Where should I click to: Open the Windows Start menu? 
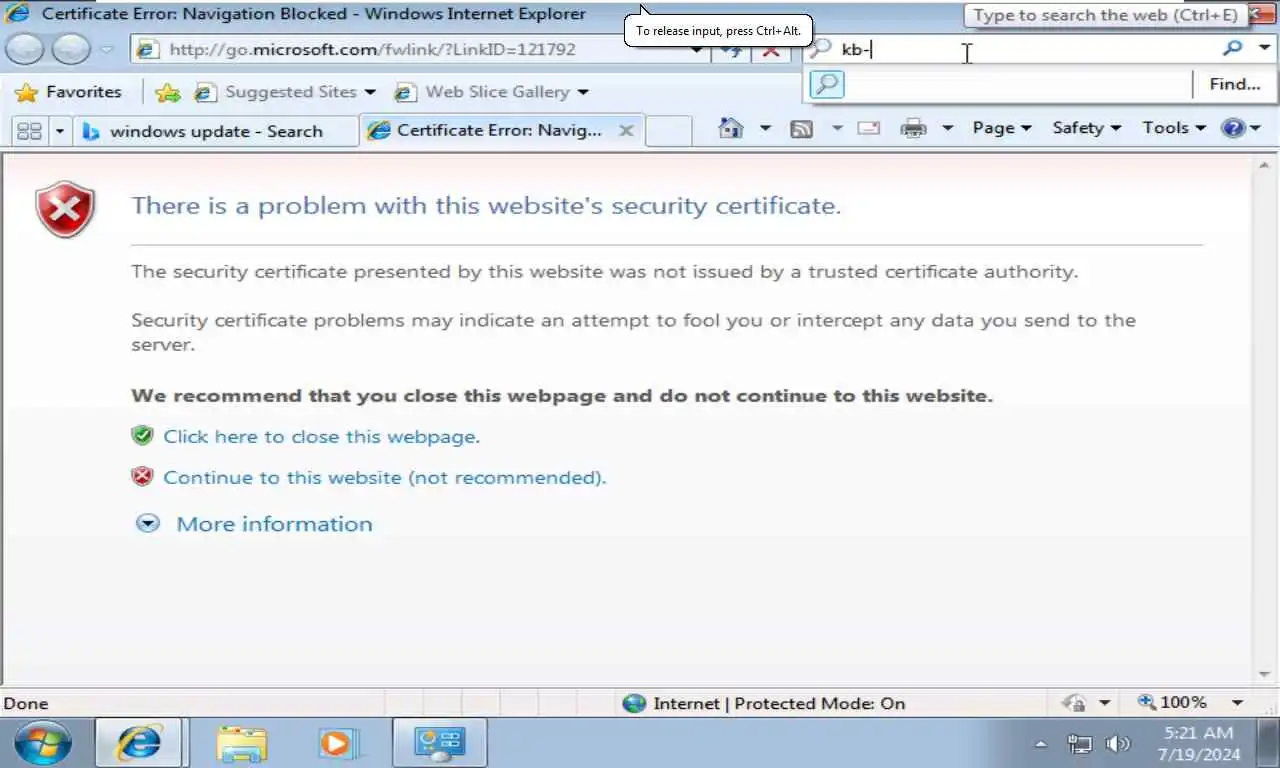43,744
